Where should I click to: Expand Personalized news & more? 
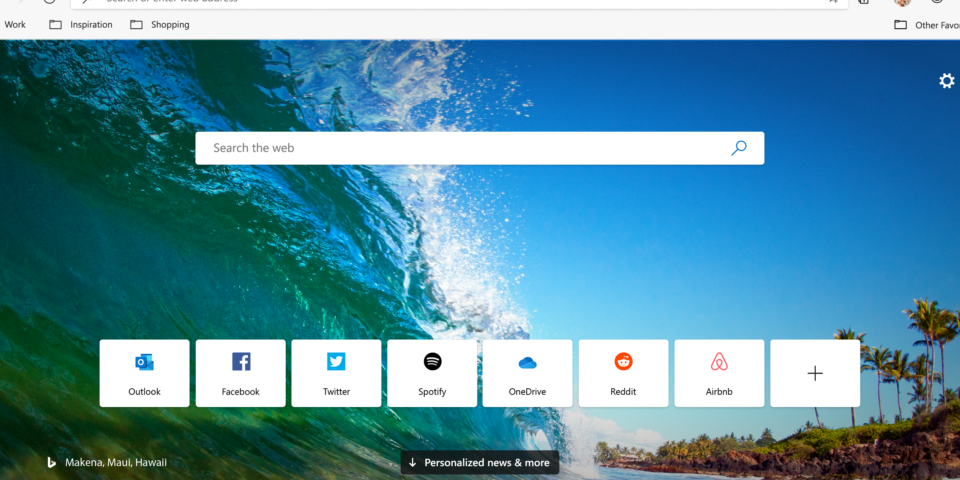click(480, 462)
